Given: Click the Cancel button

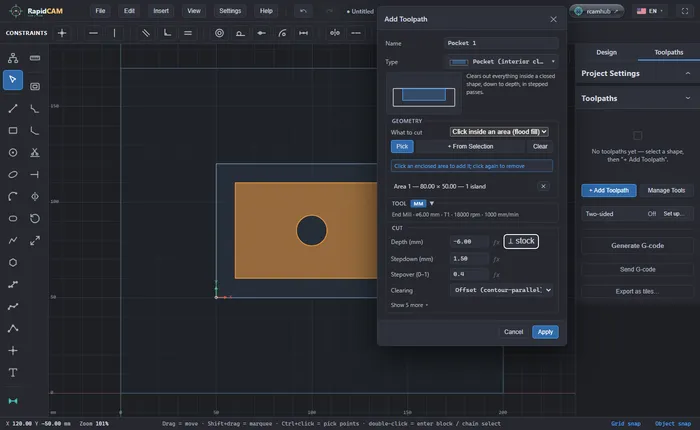Looking at the screenshot, I should (x=513, y=332).
